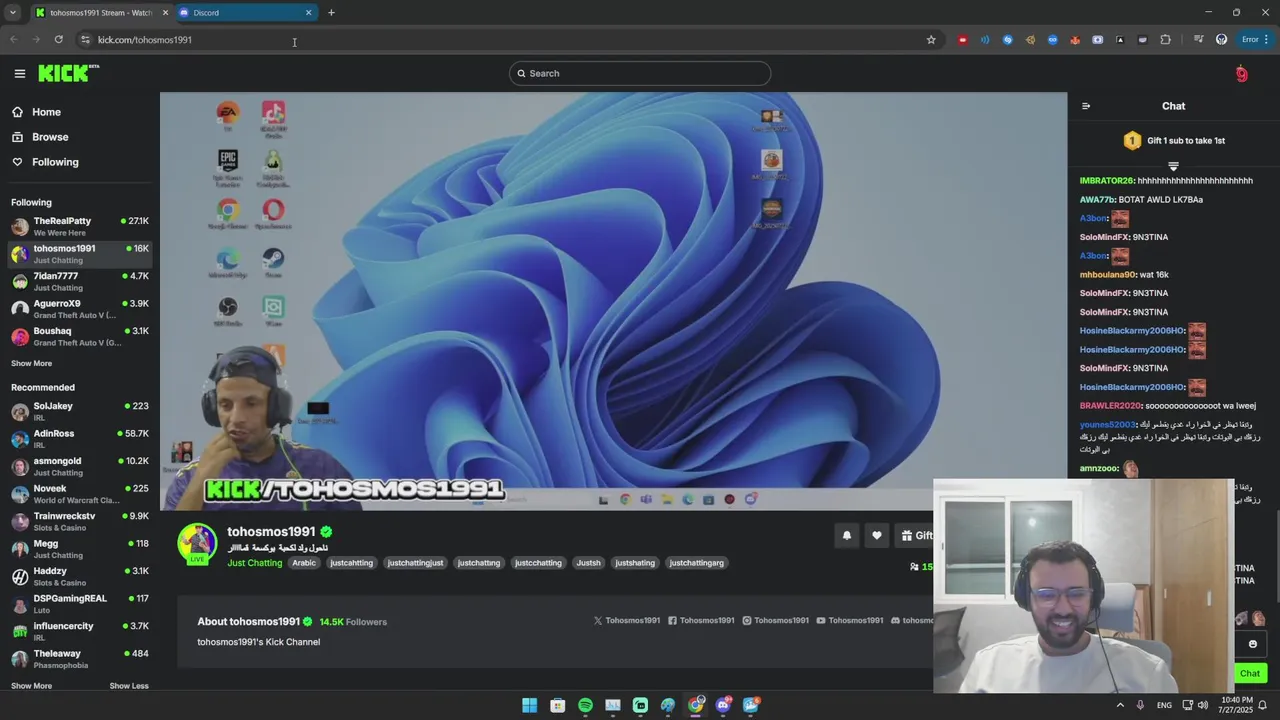Open Microsoft Store from the taskbar

pos(558,705)
